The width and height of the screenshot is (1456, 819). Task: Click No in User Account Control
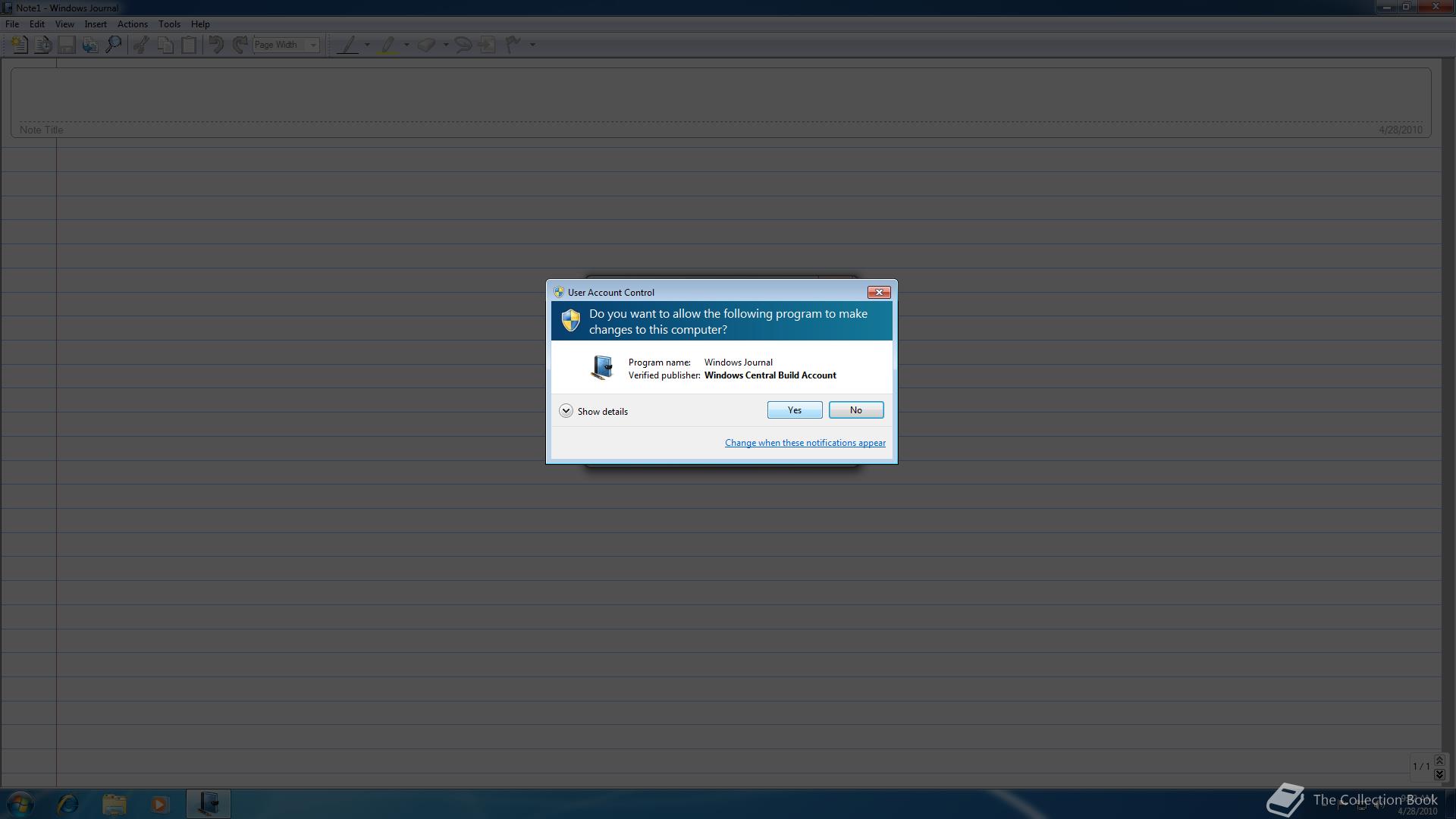pos(855,410)
